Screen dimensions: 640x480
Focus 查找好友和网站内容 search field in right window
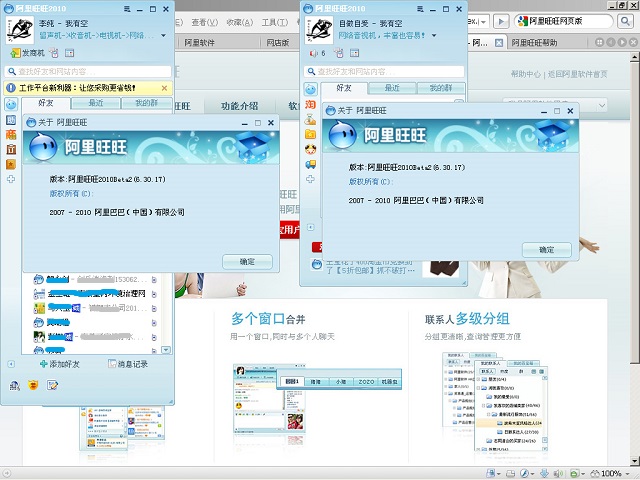(384, 71)
